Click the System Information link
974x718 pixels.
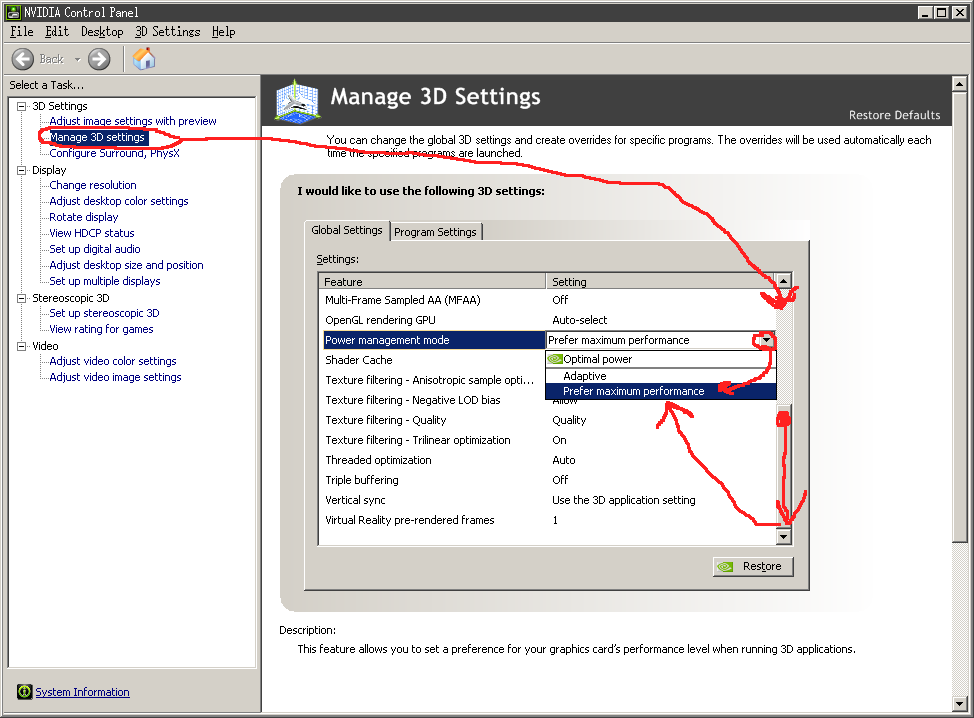(83, 692)
